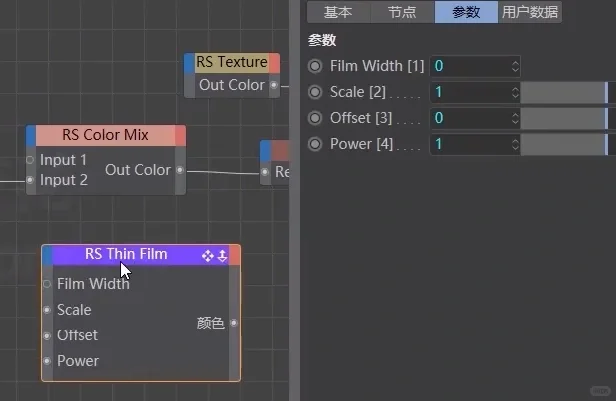Select the RS Thin Film node title
Image resolution: width=616 pixels, height=401 pixels.
[126, 254]
